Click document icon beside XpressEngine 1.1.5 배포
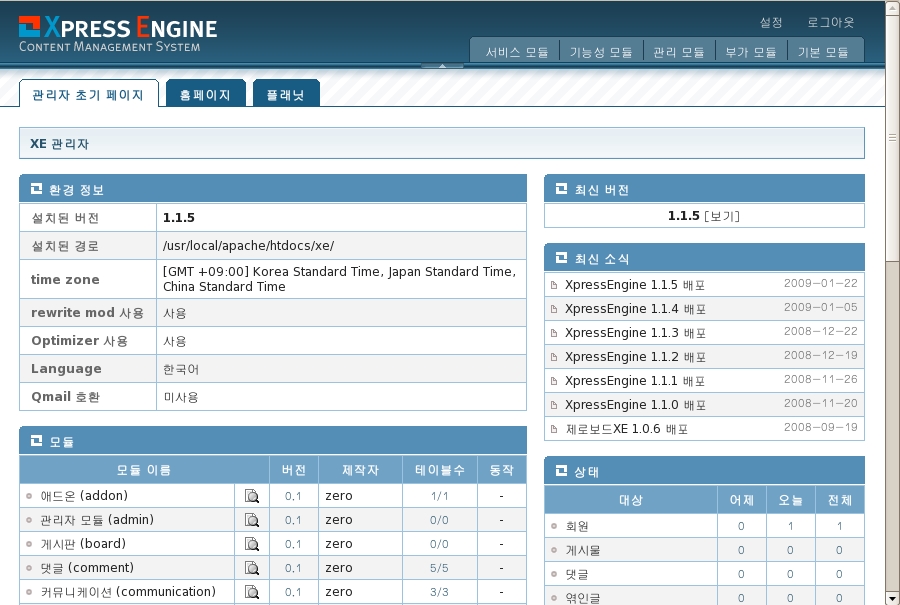The image size is (900, 605). (554, 285)
